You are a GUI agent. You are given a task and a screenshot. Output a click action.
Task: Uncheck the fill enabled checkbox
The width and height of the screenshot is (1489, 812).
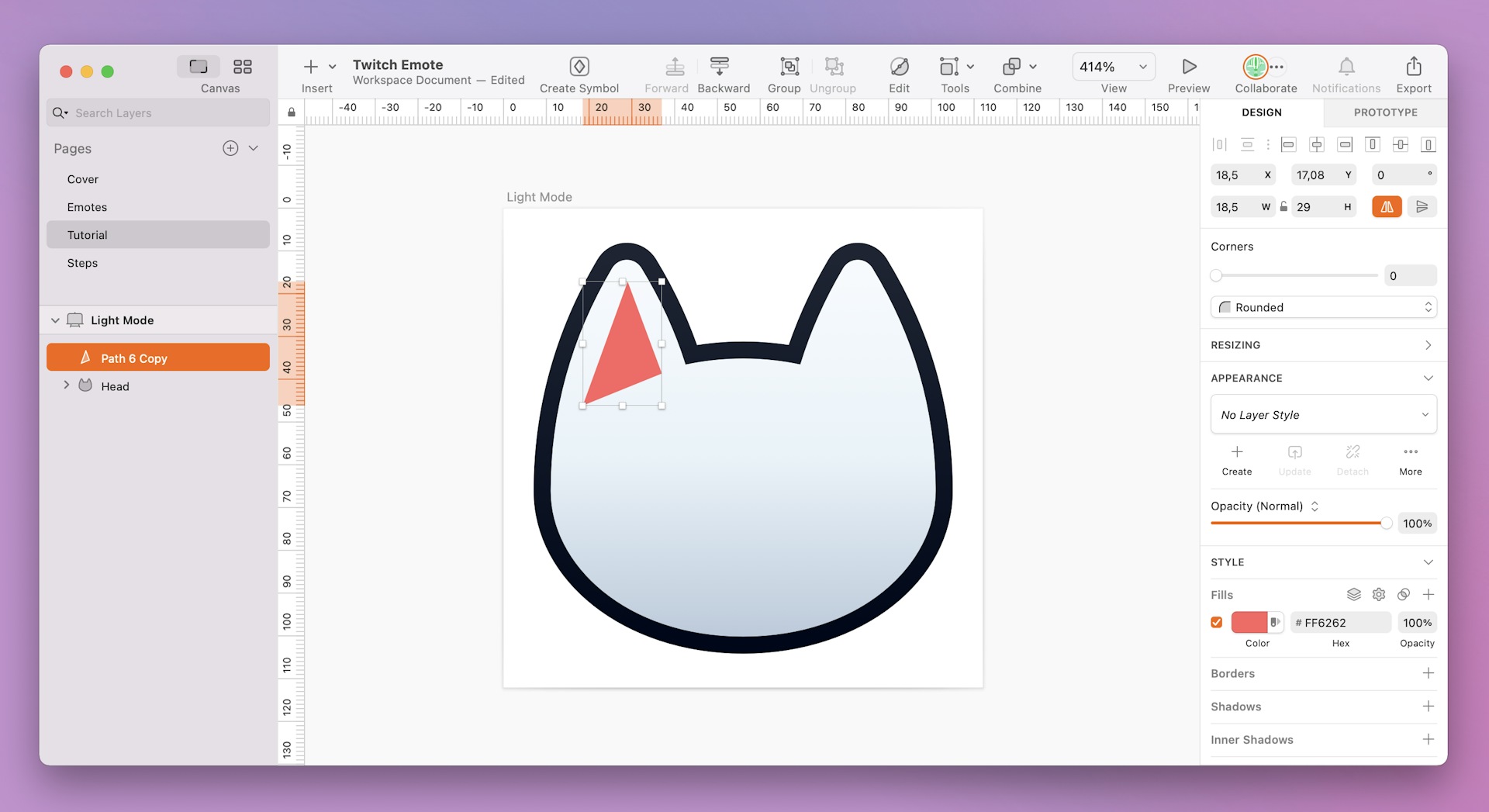(1217, 622)
